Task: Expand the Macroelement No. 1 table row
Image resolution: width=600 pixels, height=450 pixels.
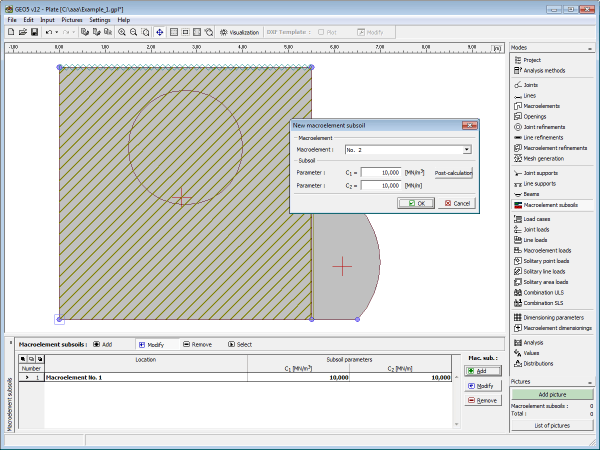Action: [x=27, y=377]
